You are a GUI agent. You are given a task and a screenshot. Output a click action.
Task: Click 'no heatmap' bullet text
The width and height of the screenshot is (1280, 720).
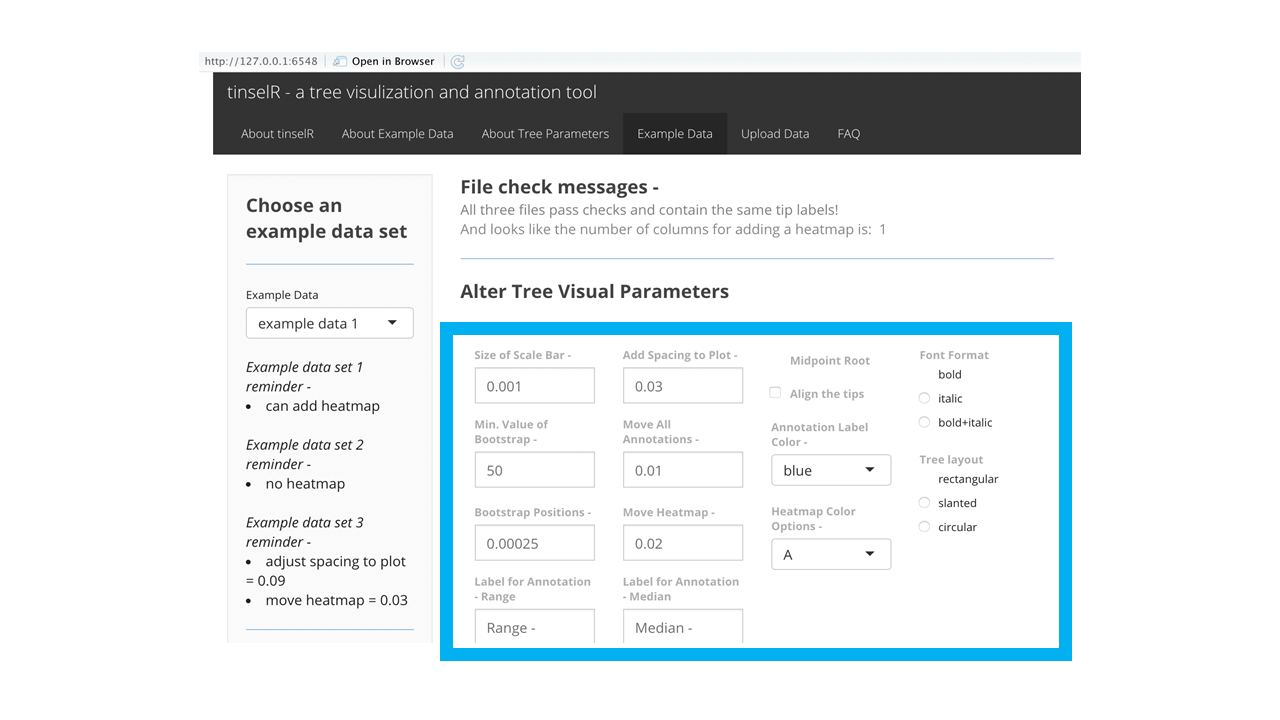305,484
